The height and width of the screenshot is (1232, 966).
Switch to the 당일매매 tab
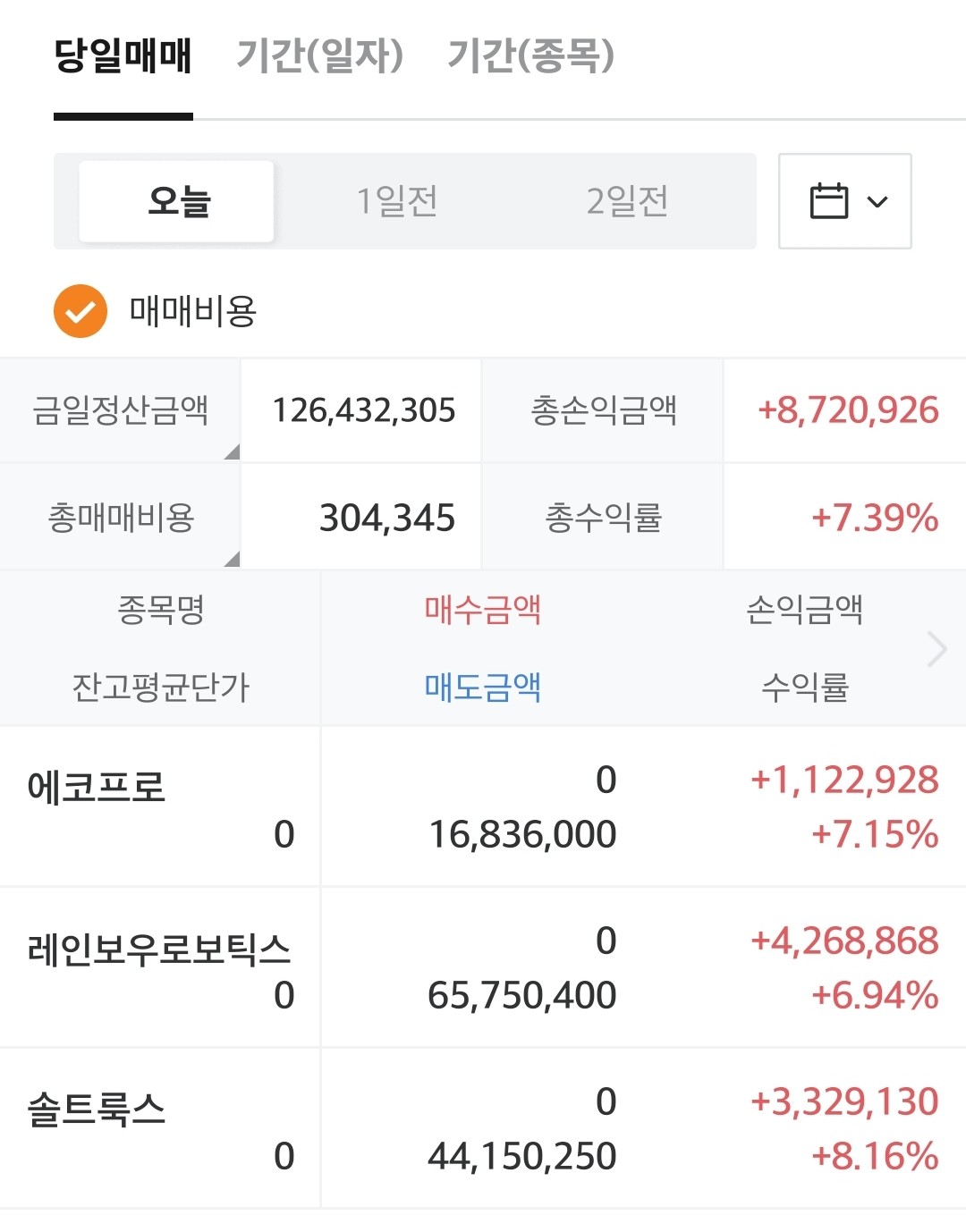(x=123, y=55)
